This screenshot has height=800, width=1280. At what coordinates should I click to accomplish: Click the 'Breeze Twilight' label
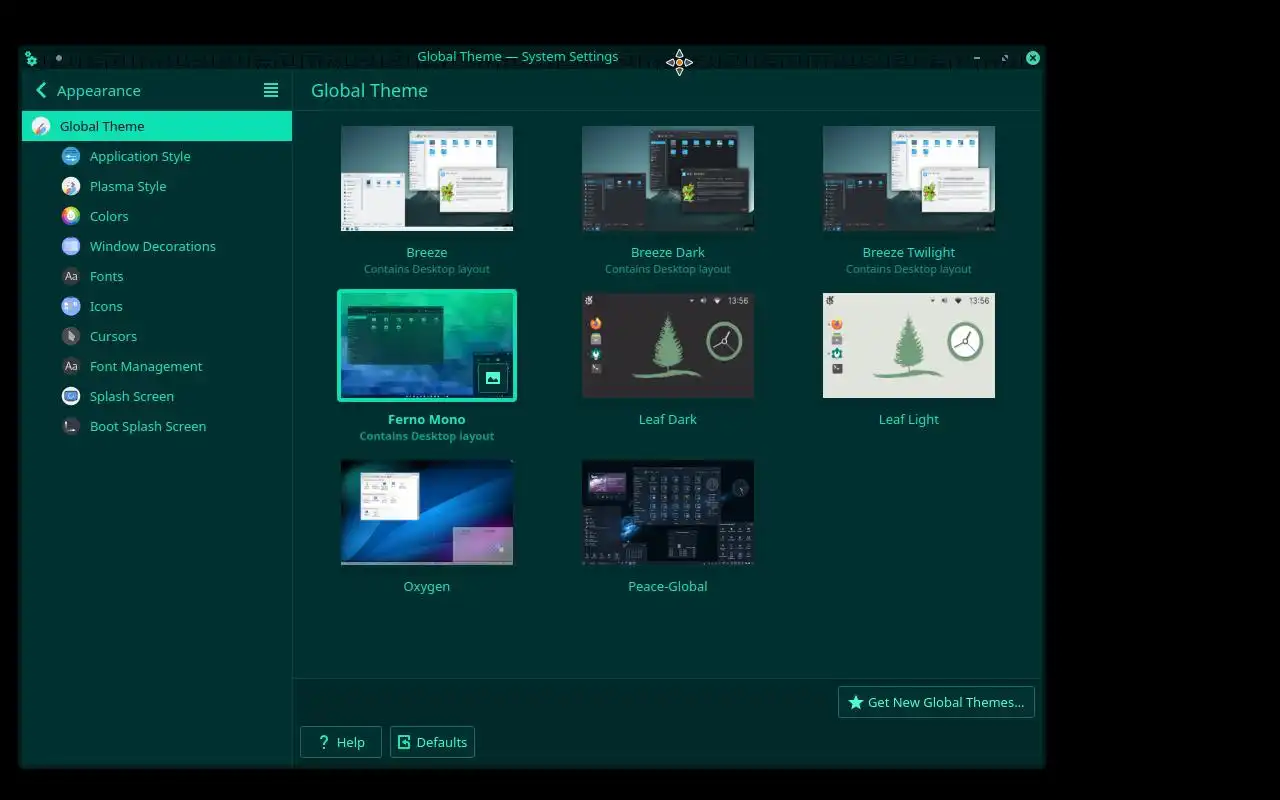909,252
